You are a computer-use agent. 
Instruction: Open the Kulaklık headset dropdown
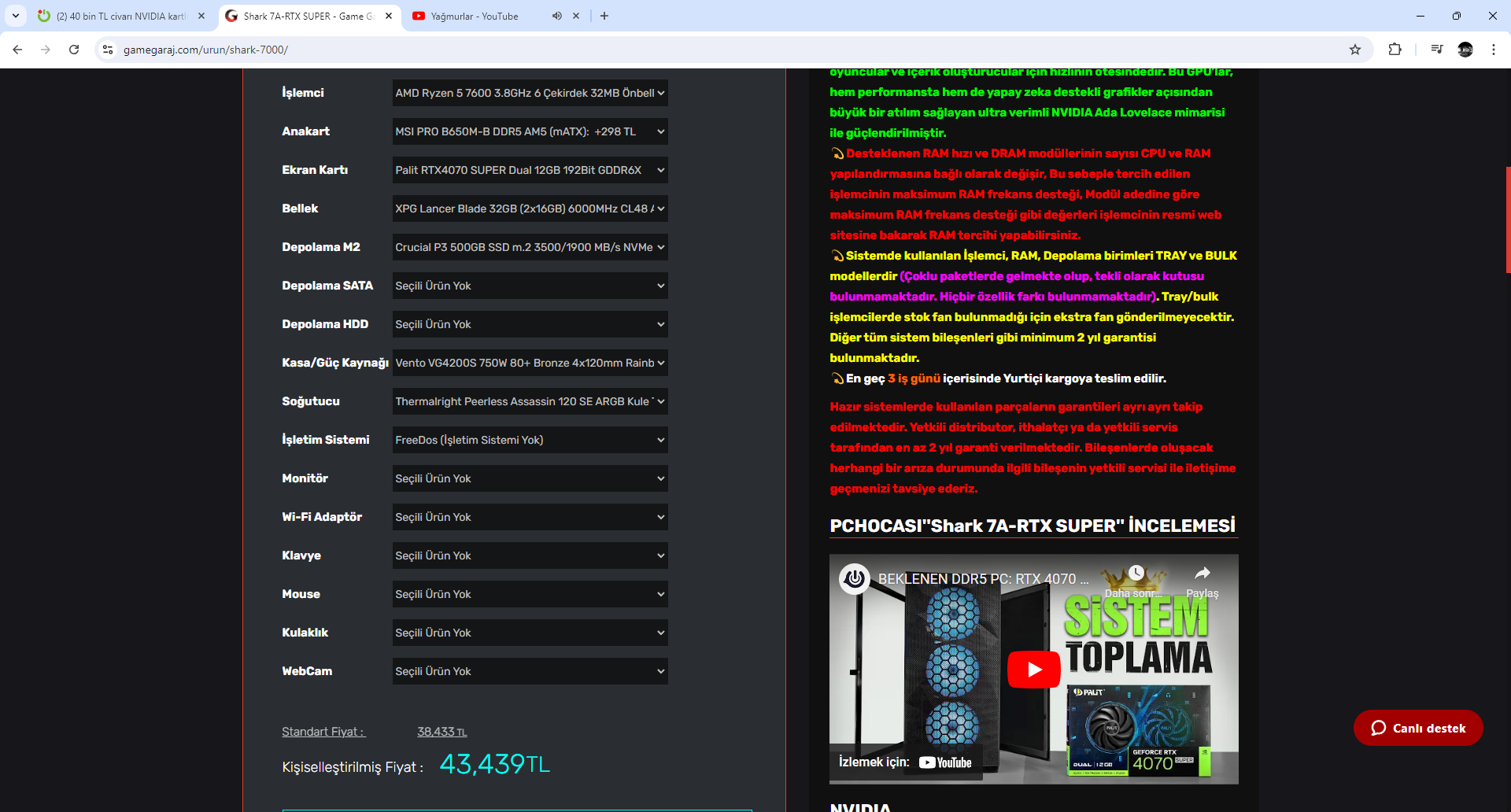(x=530, y=633)
